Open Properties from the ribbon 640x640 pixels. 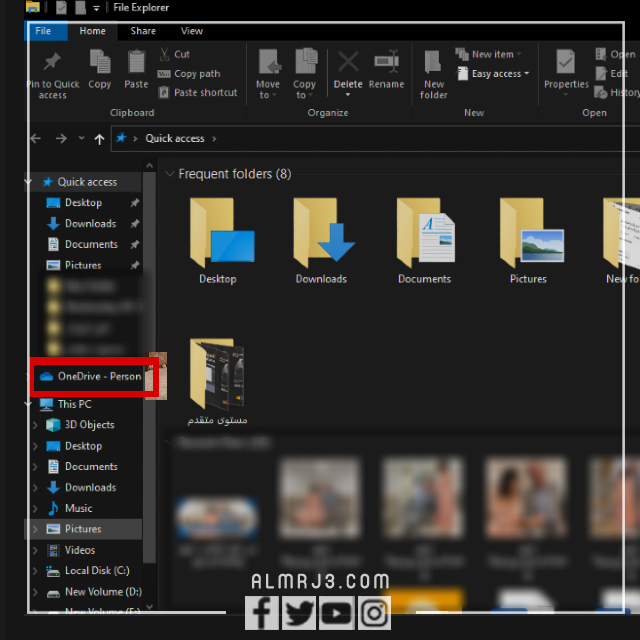point(566,73)
